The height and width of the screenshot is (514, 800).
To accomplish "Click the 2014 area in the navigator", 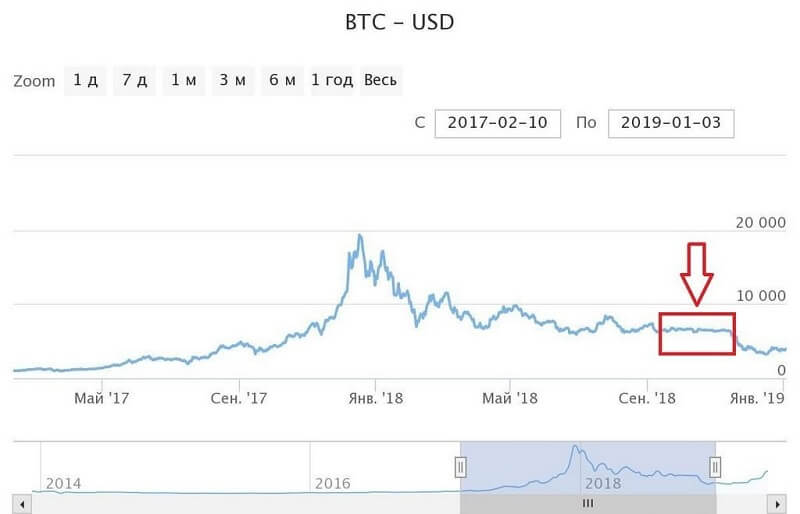I will [62, 483].
